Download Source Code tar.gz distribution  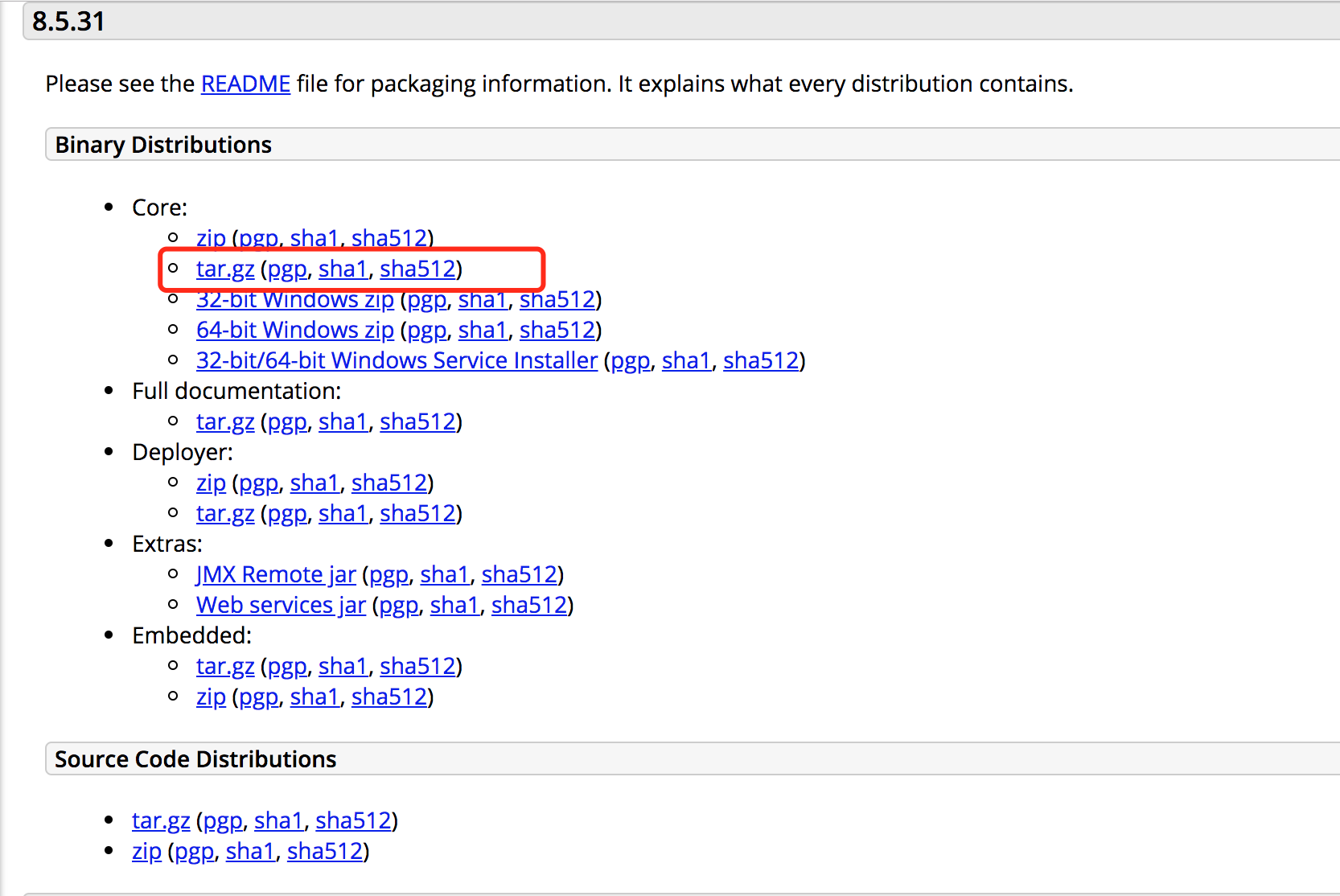point(161,820)
